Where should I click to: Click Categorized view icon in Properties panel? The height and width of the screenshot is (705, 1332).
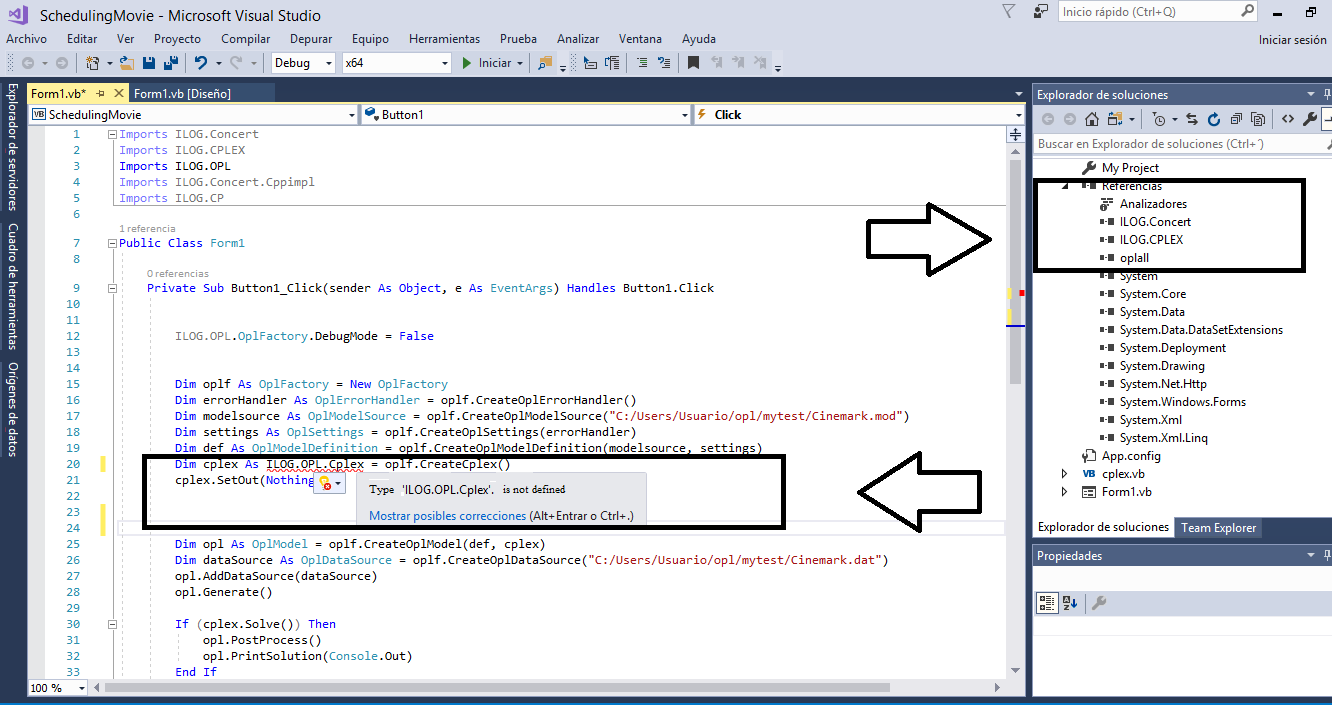pos(1047,603)
